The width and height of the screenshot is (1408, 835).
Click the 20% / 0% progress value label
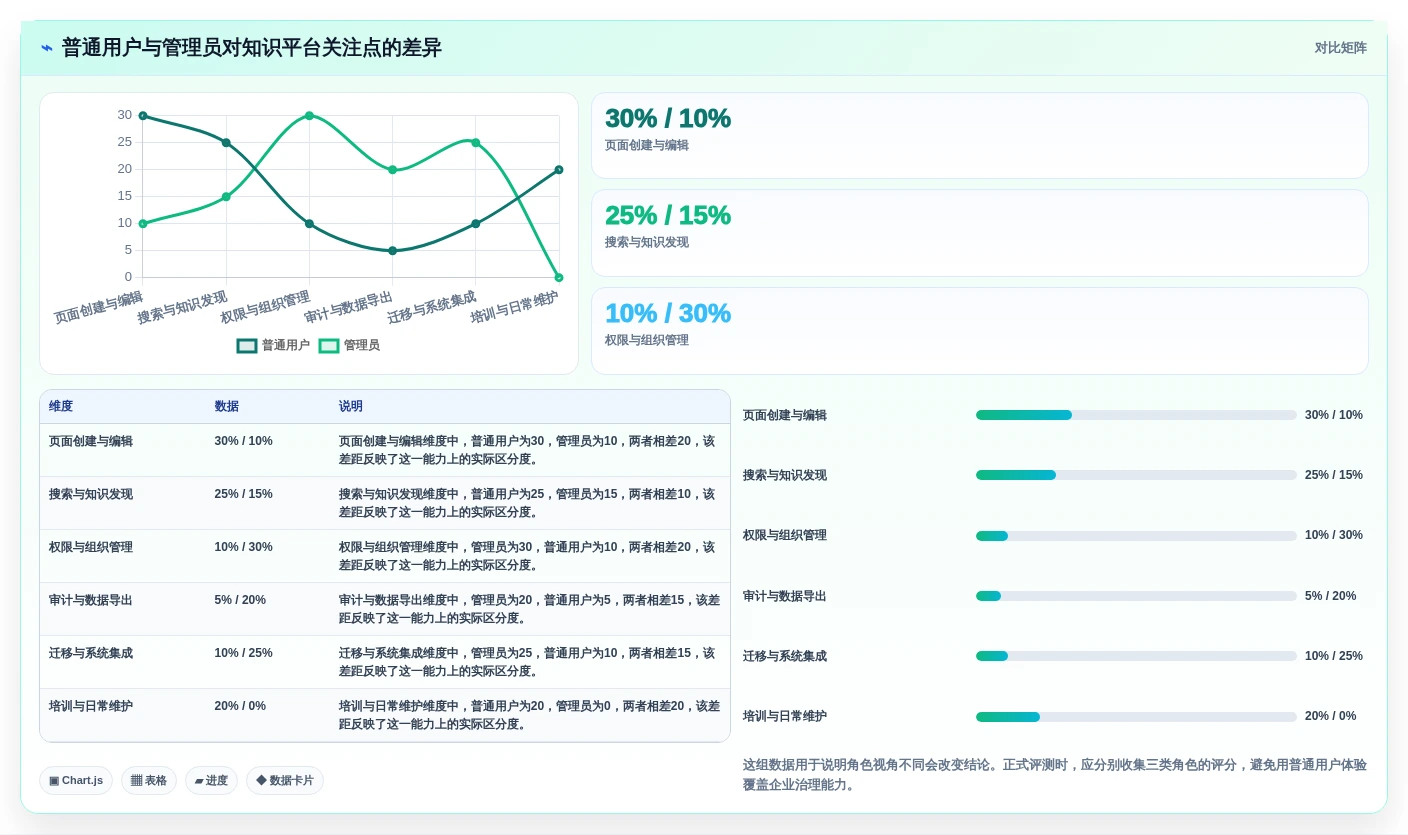tap(1331, 716)
